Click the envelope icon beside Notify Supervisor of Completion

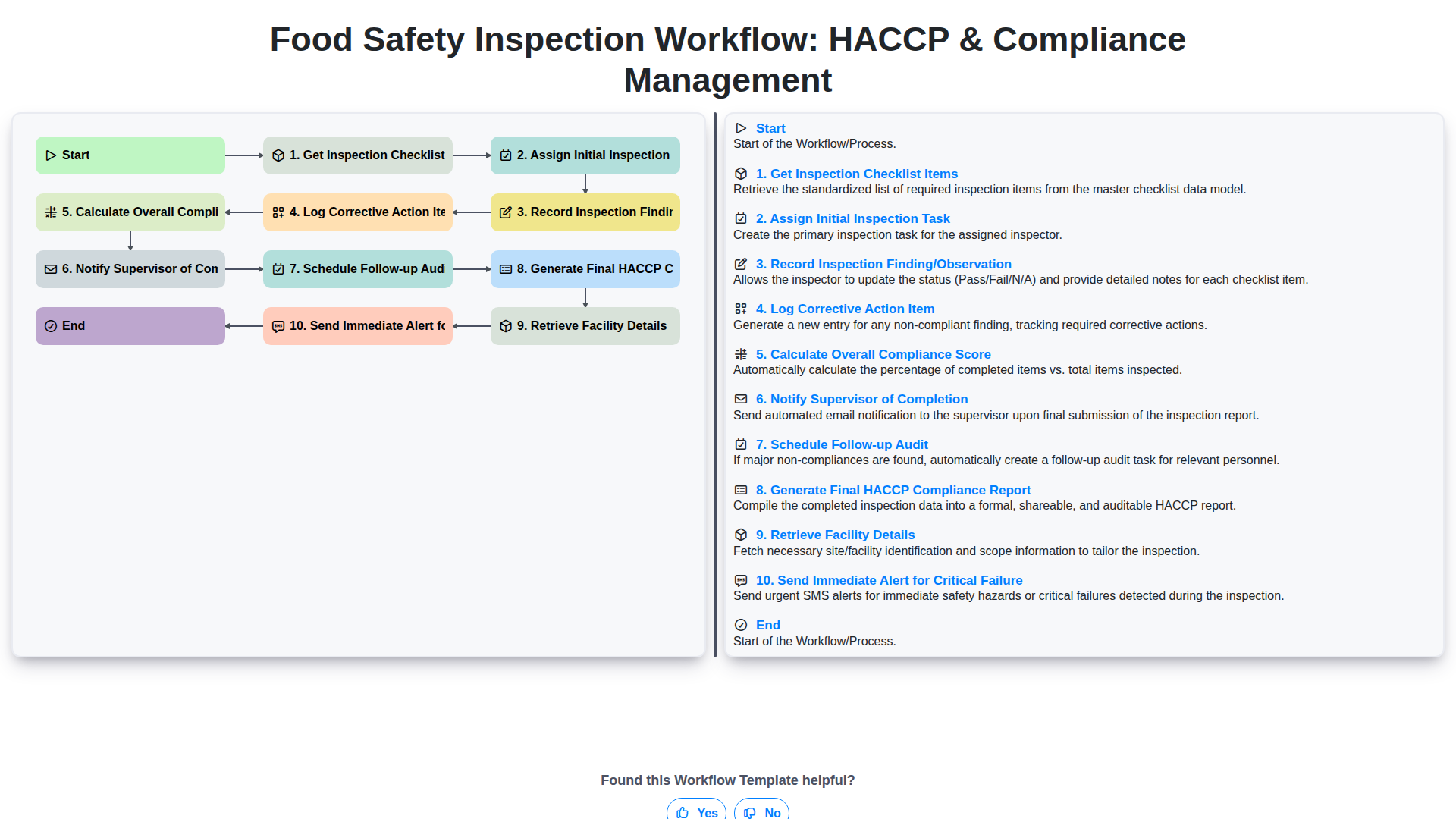[x=741, y=399]
